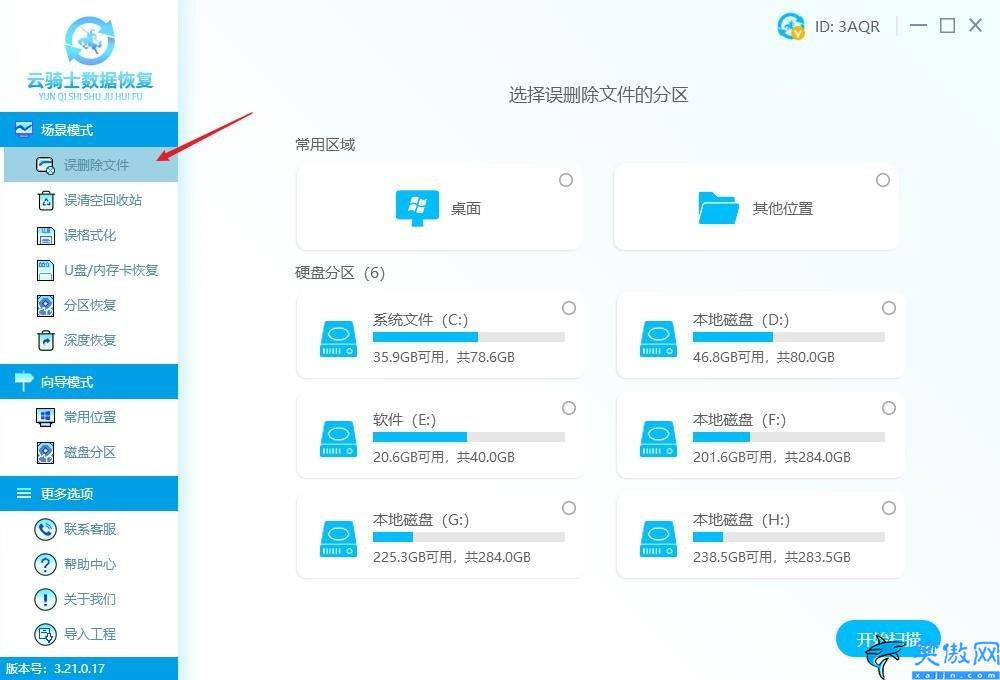Click the 误清空回收站 recycle bin icon
The height and width of the screenshot is (680, 1000).
click(46, 200)
